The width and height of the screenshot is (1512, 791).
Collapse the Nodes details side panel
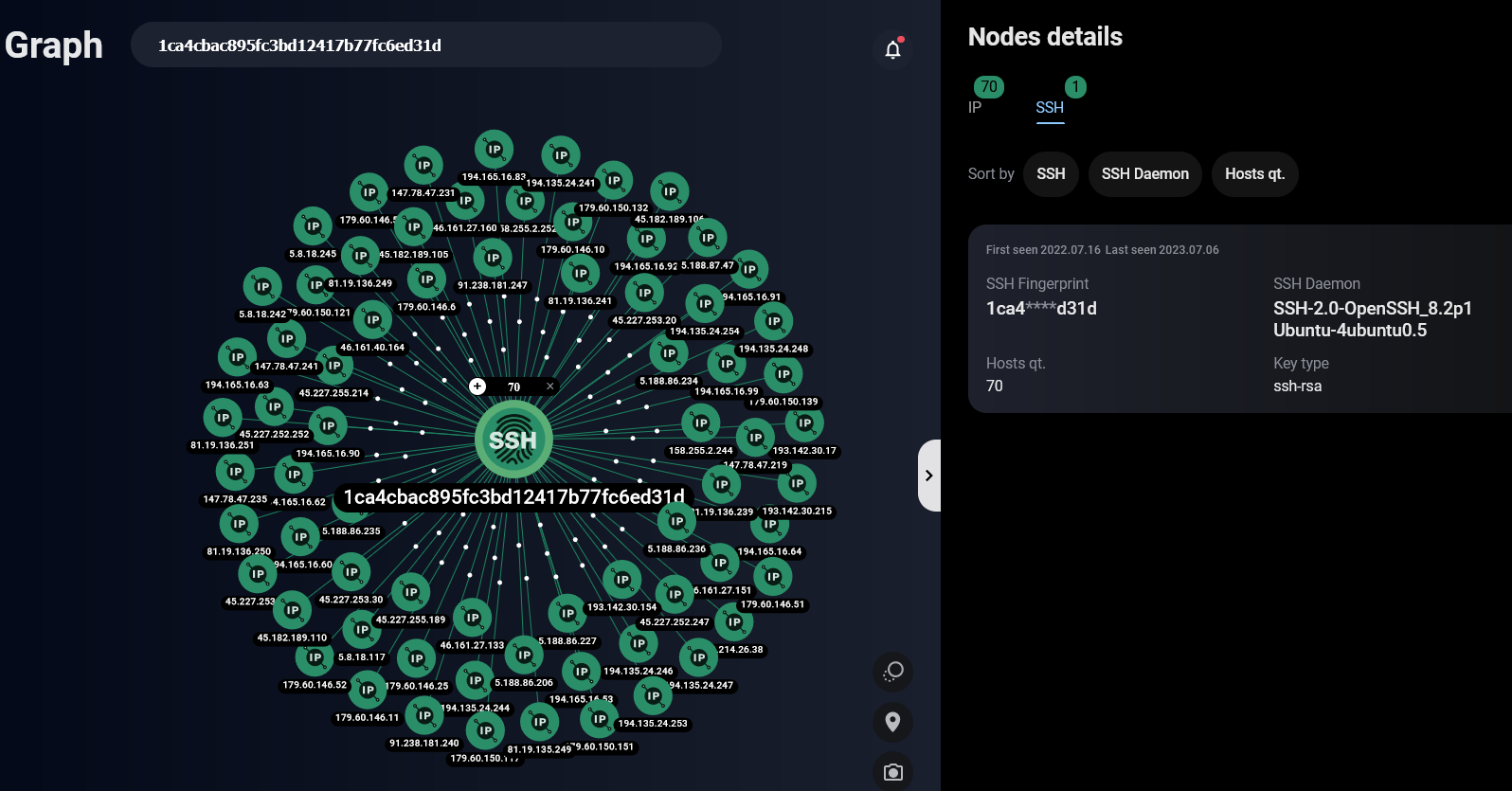928,476
